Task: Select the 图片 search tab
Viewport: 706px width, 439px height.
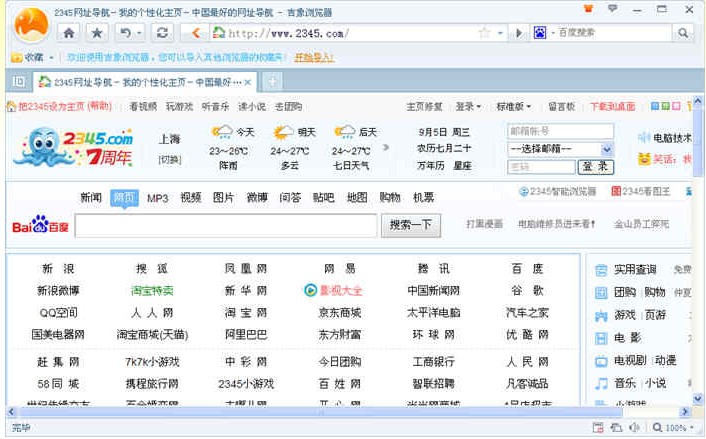Action: point(224,198)
